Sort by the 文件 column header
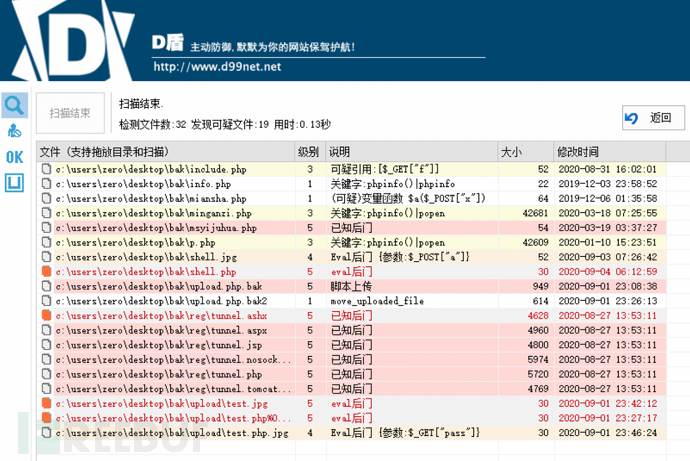The height and width of the screenshot is (461, 690). (165, 152)
